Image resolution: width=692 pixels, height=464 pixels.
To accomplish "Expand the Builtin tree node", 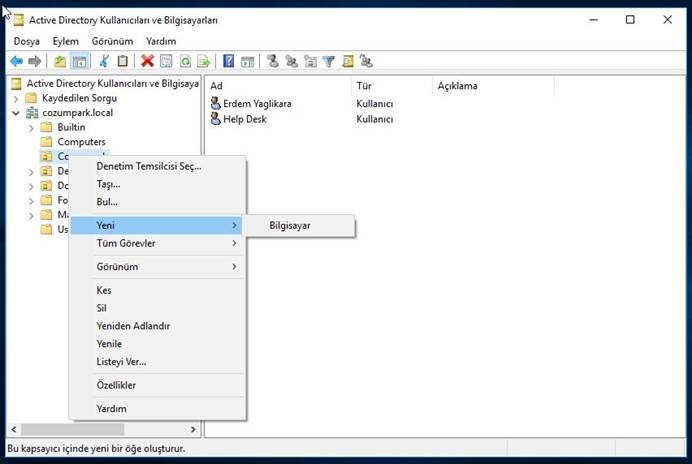I will [31, 128].
